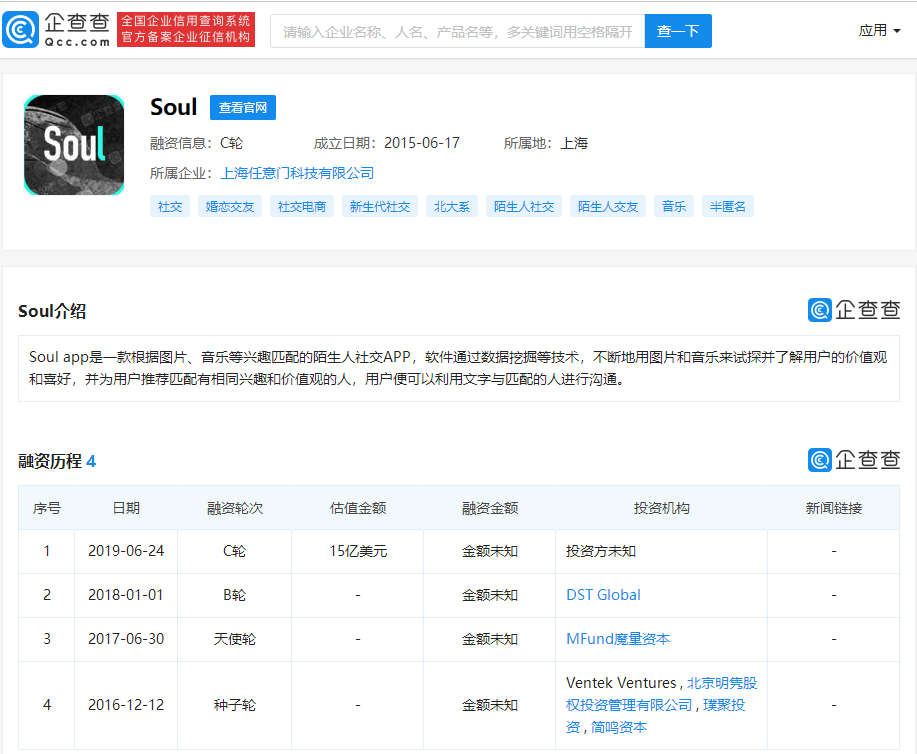
Task: Click the 企查查 watermark beside 融资历程
Action: coord(855,460)
